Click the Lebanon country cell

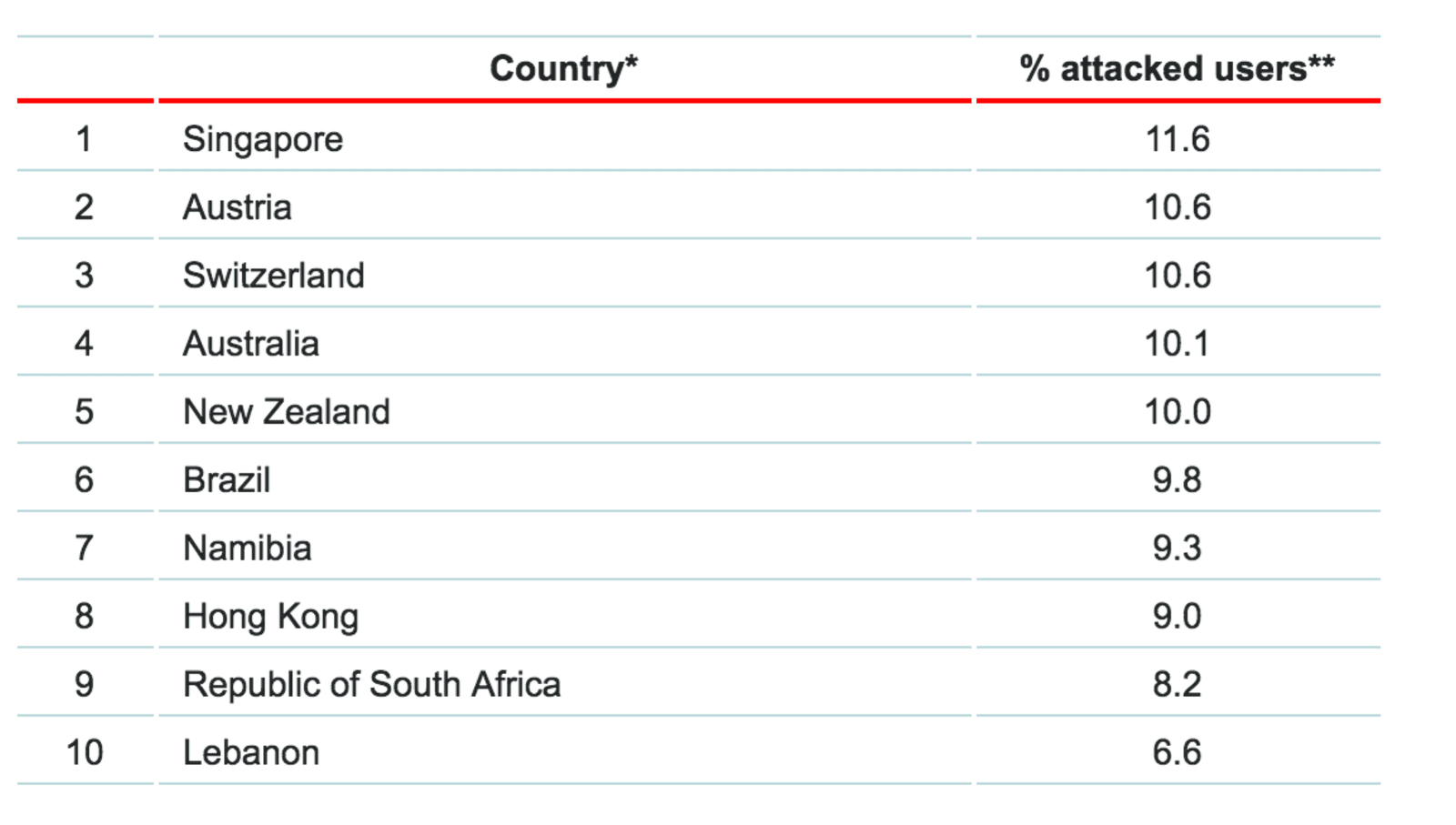tap(251, 753)
